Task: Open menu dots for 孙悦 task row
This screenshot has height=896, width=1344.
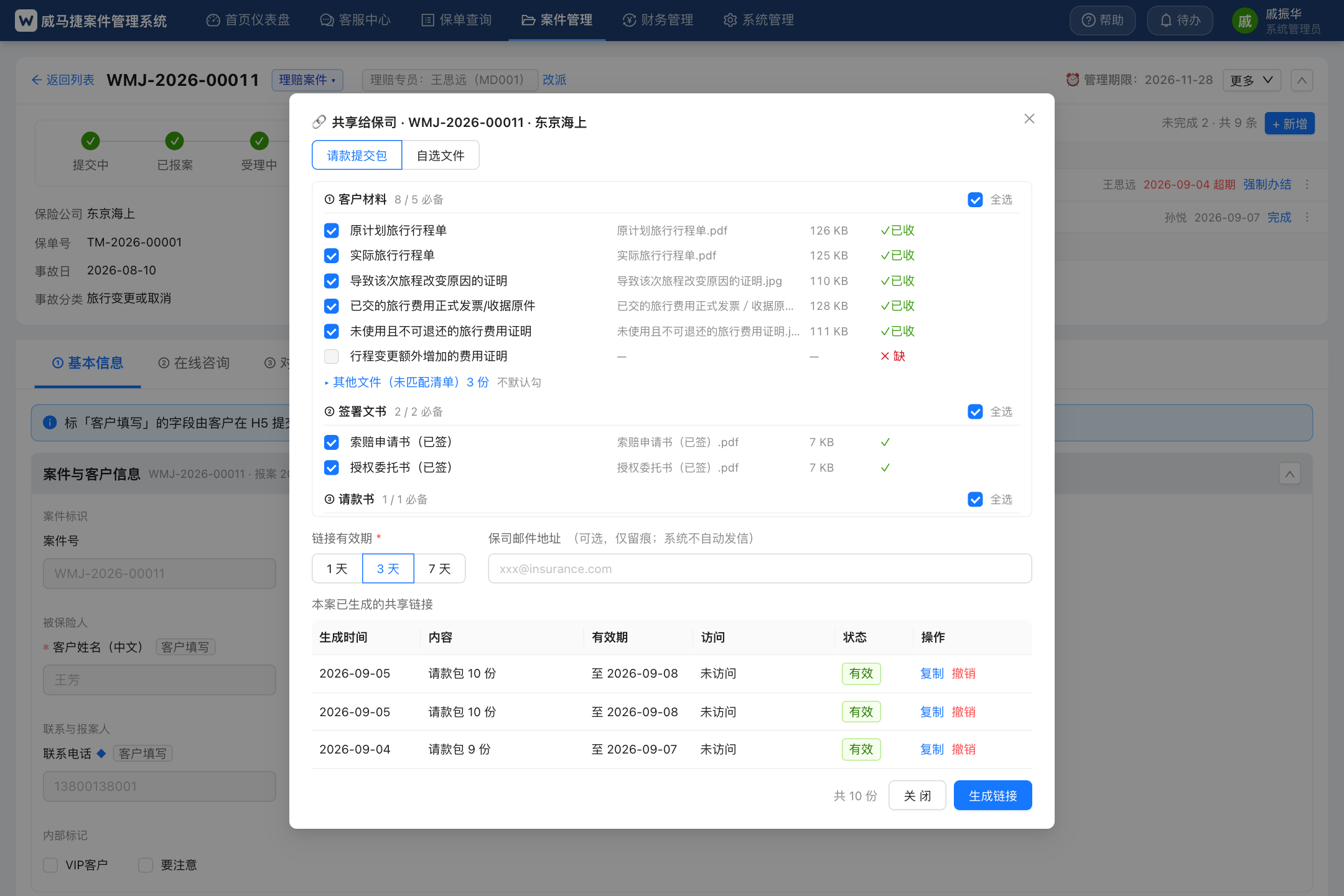Action: pos(1307,217)
